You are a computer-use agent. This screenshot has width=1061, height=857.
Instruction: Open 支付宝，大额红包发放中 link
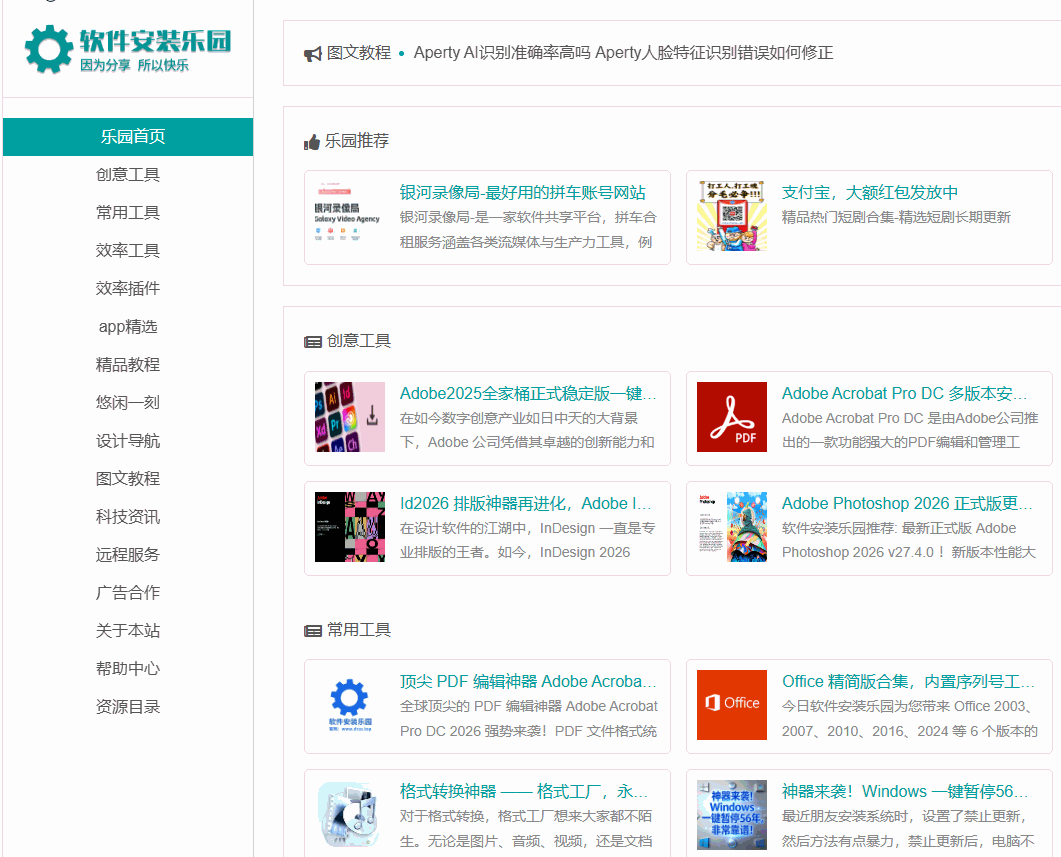(x=869, y=193)
